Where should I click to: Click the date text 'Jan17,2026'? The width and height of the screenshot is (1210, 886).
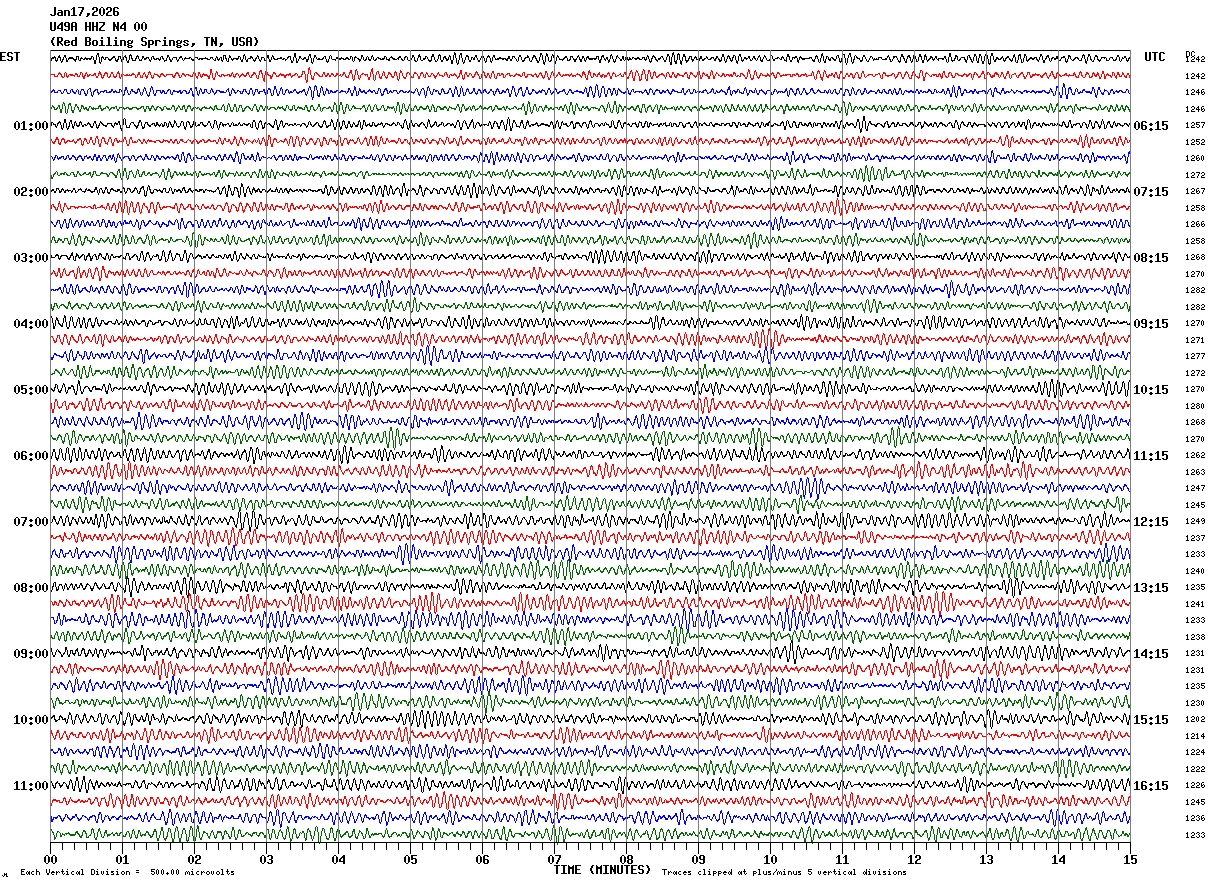pos(85,12)
